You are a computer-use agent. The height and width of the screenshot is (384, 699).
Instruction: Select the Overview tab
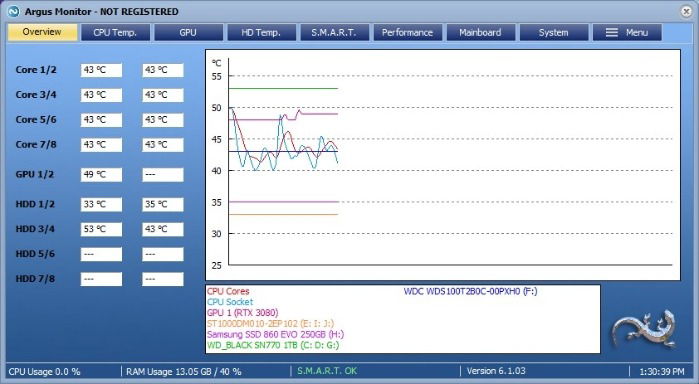tap(42, 32)
